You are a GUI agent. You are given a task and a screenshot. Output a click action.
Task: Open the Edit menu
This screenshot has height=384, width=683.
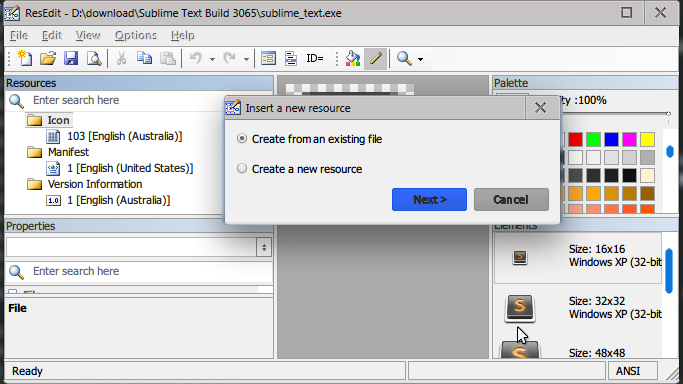pyautogui.click(x=51, y=35)
